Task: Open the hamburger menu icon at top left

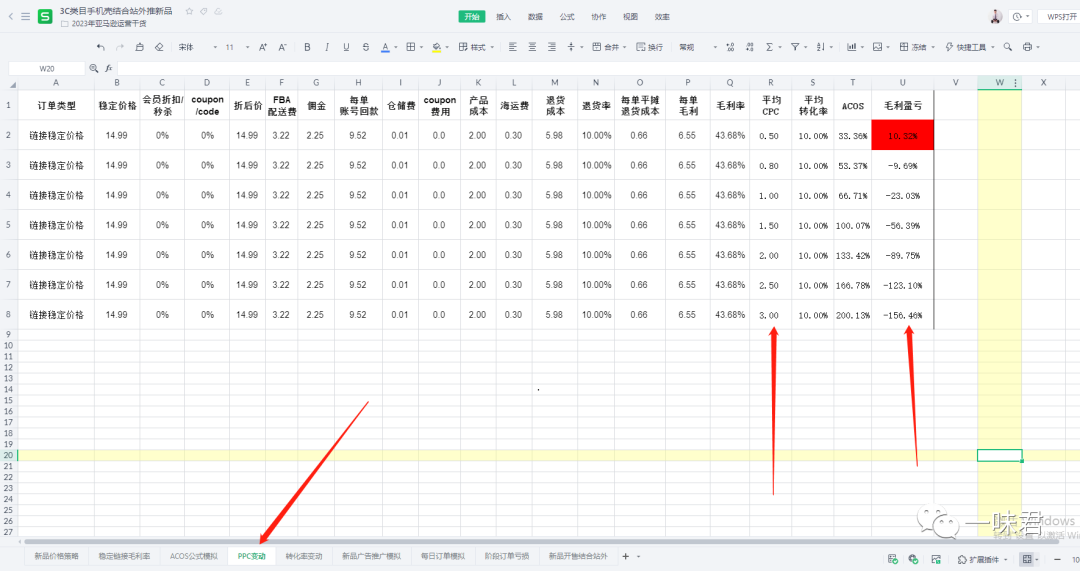Action: click(x=25, y=17)
